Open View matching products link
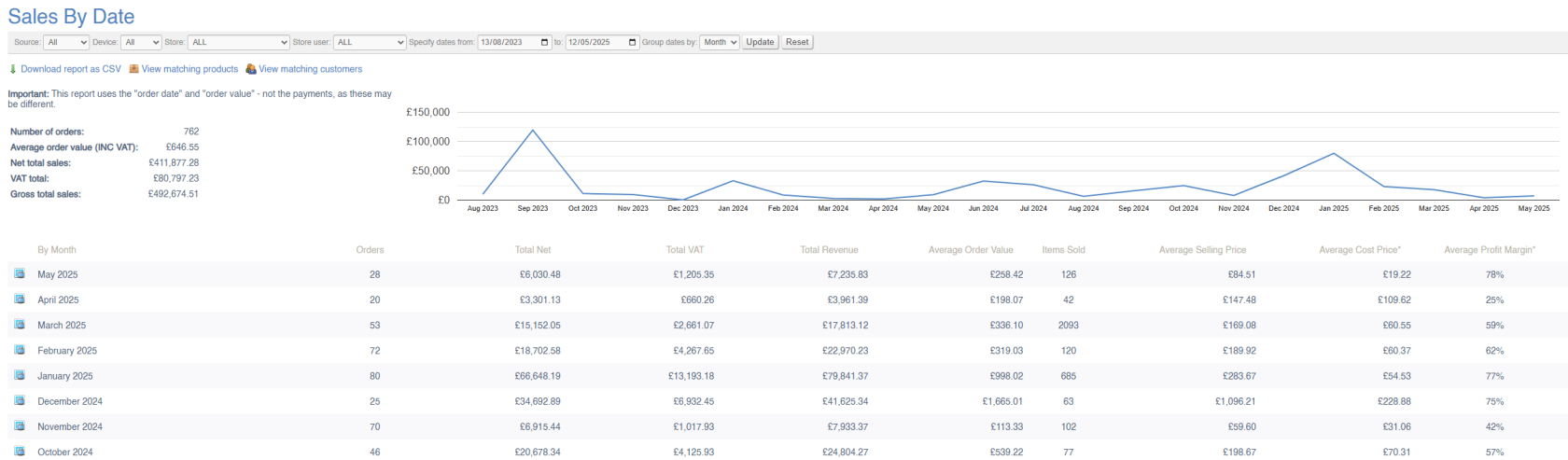 click(x=189, y=69)
